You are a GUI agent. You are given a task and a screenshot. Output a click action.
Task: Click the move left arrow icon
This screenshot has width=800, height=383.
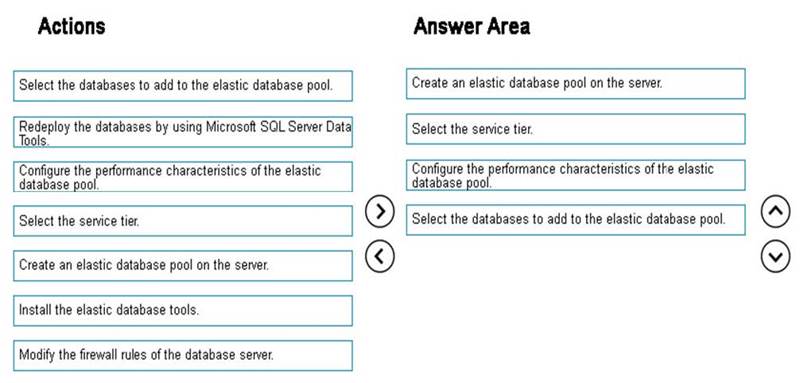(380, 257)
